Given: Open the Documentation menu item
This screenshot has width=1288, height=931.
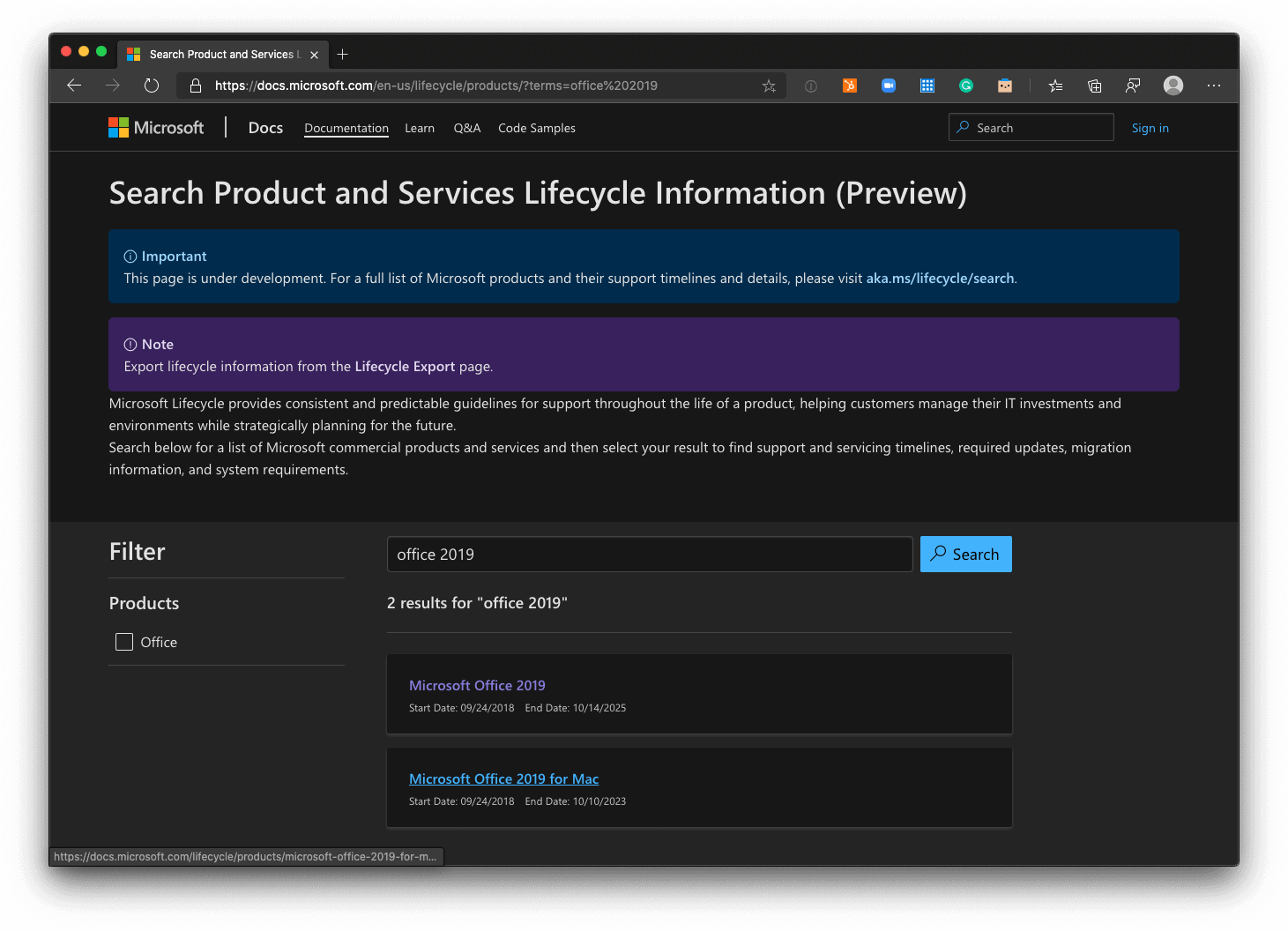Looking at the screenshot, I should (x=346, y=128).
